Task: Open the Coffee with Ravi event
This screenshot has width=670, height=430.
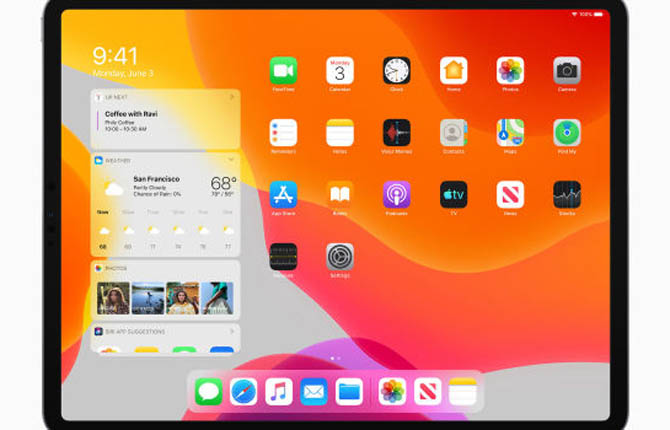Action: 140,121
